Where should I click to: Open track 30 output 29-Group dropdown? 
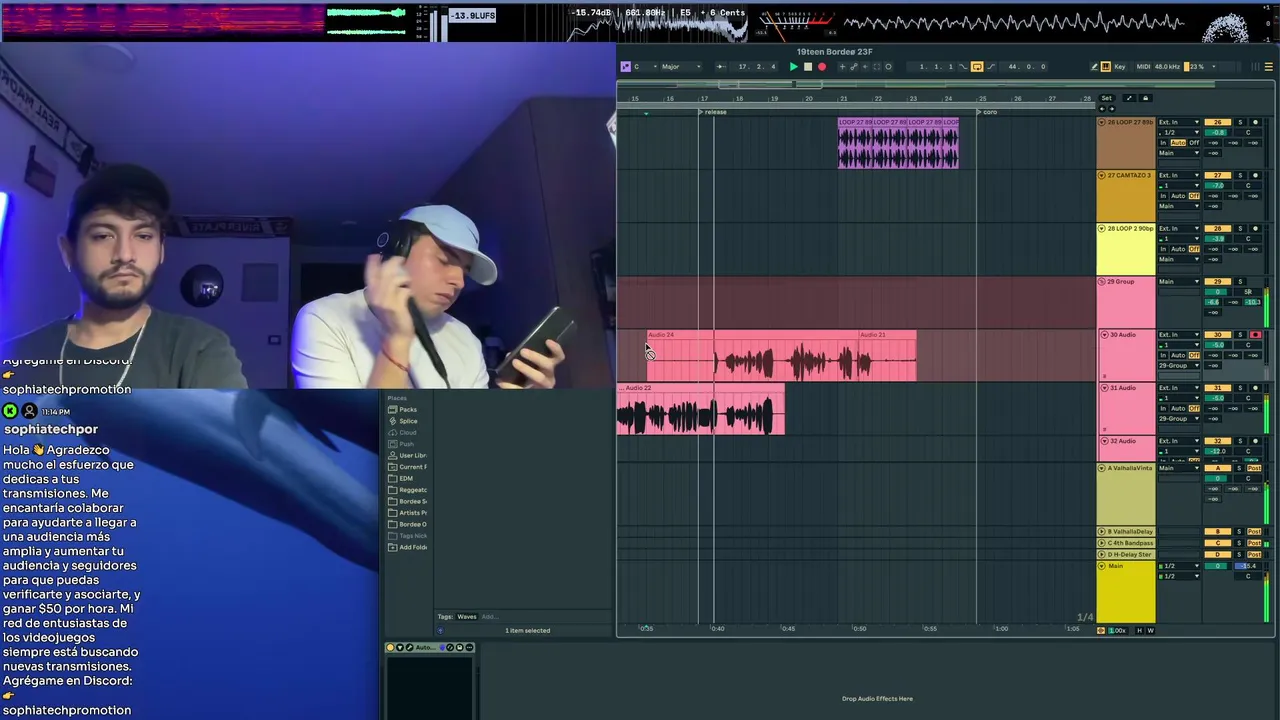tap(1179, 366)
